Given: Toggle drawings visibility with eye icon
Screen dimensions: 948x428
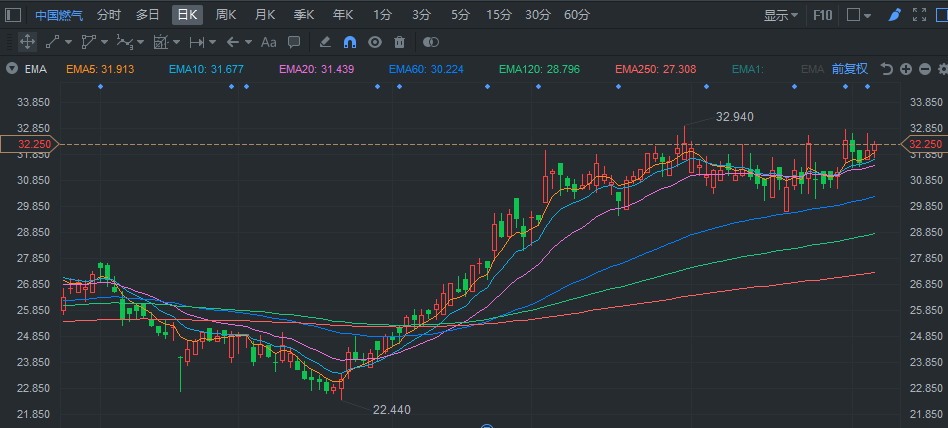Looking at the screenshot, I should 375,42.
